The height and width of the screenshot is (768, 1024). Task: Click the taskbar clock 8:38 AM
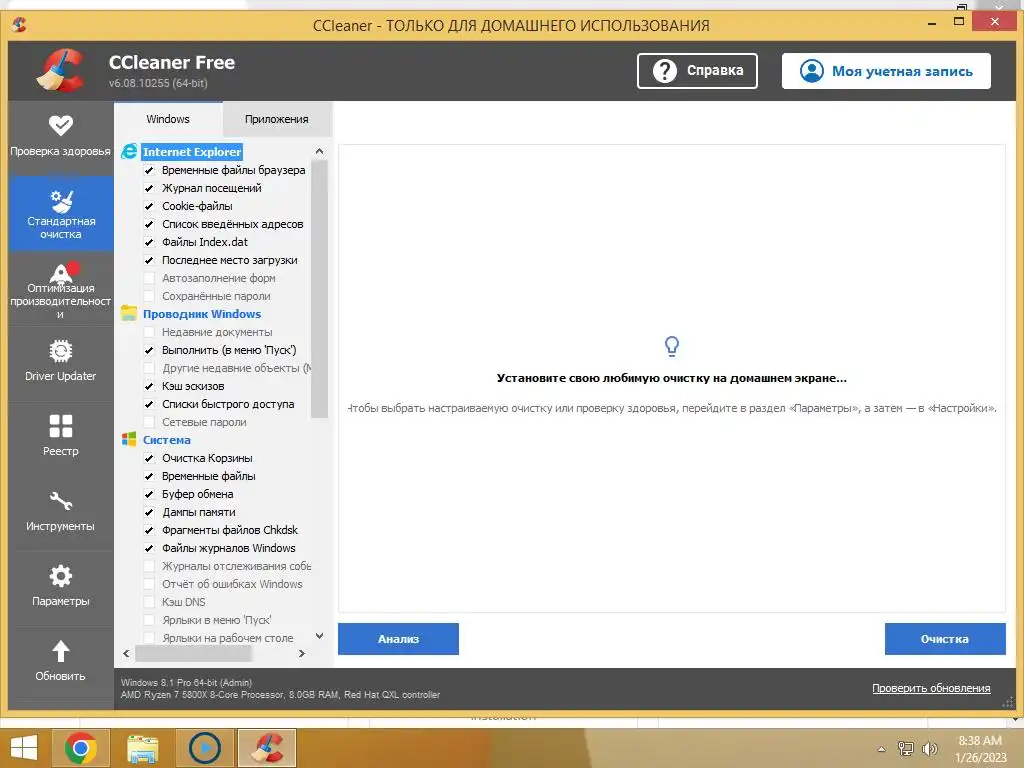(980, 741)
